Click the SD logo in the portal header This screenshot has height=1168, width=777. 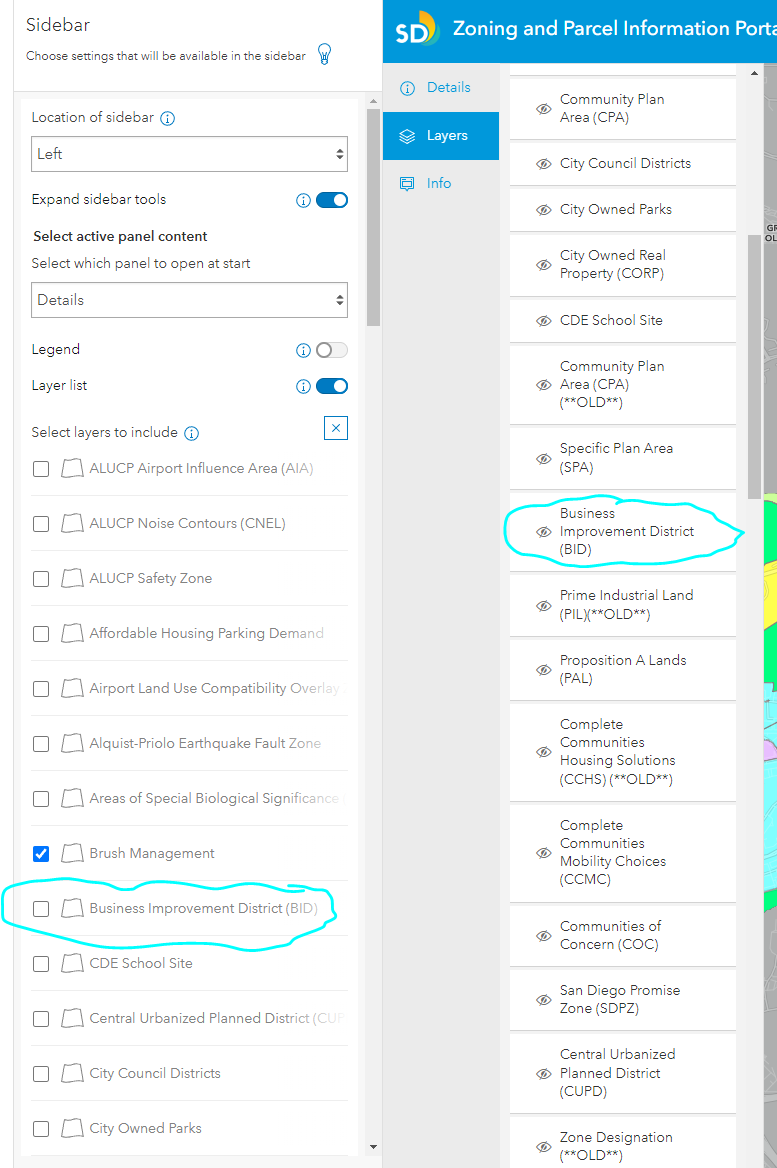tap(417, 28)
